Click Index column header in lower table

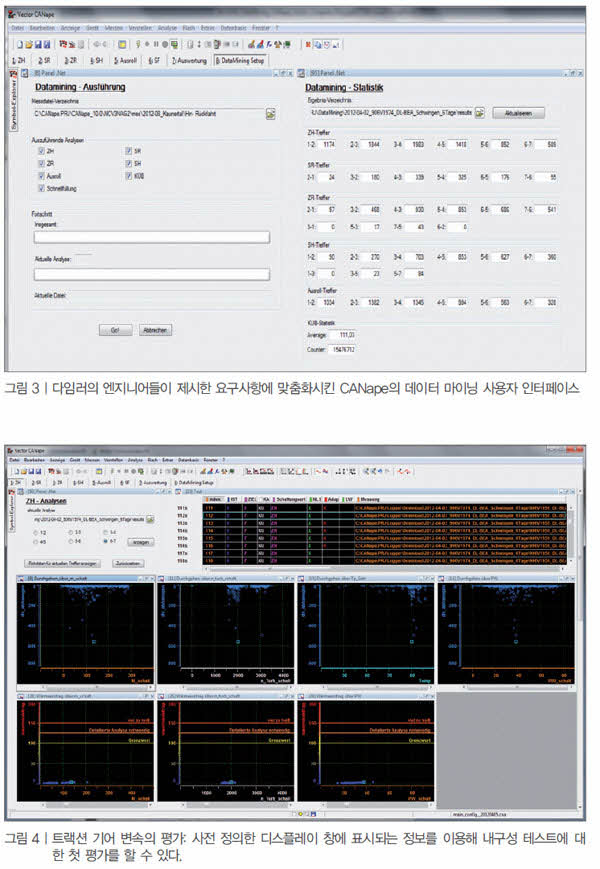click(214, 499)
